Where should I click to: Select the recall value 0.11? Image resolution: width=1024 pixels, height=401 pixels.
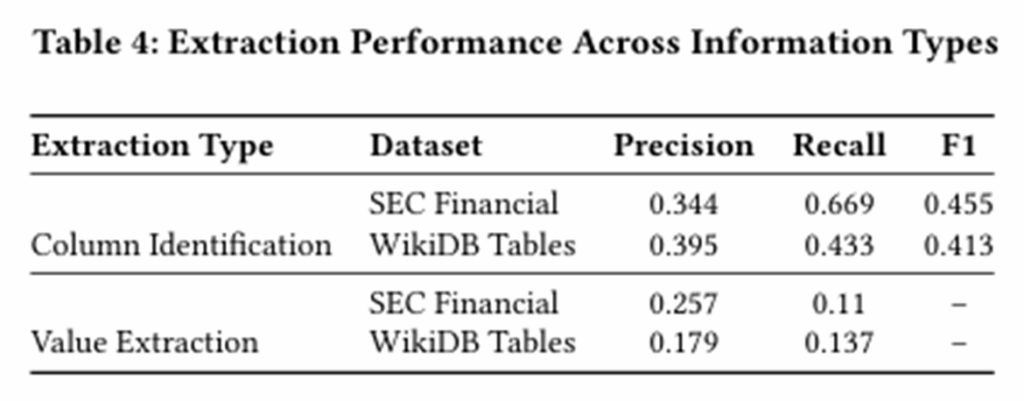pyautogui.click(x=839, y=303)
